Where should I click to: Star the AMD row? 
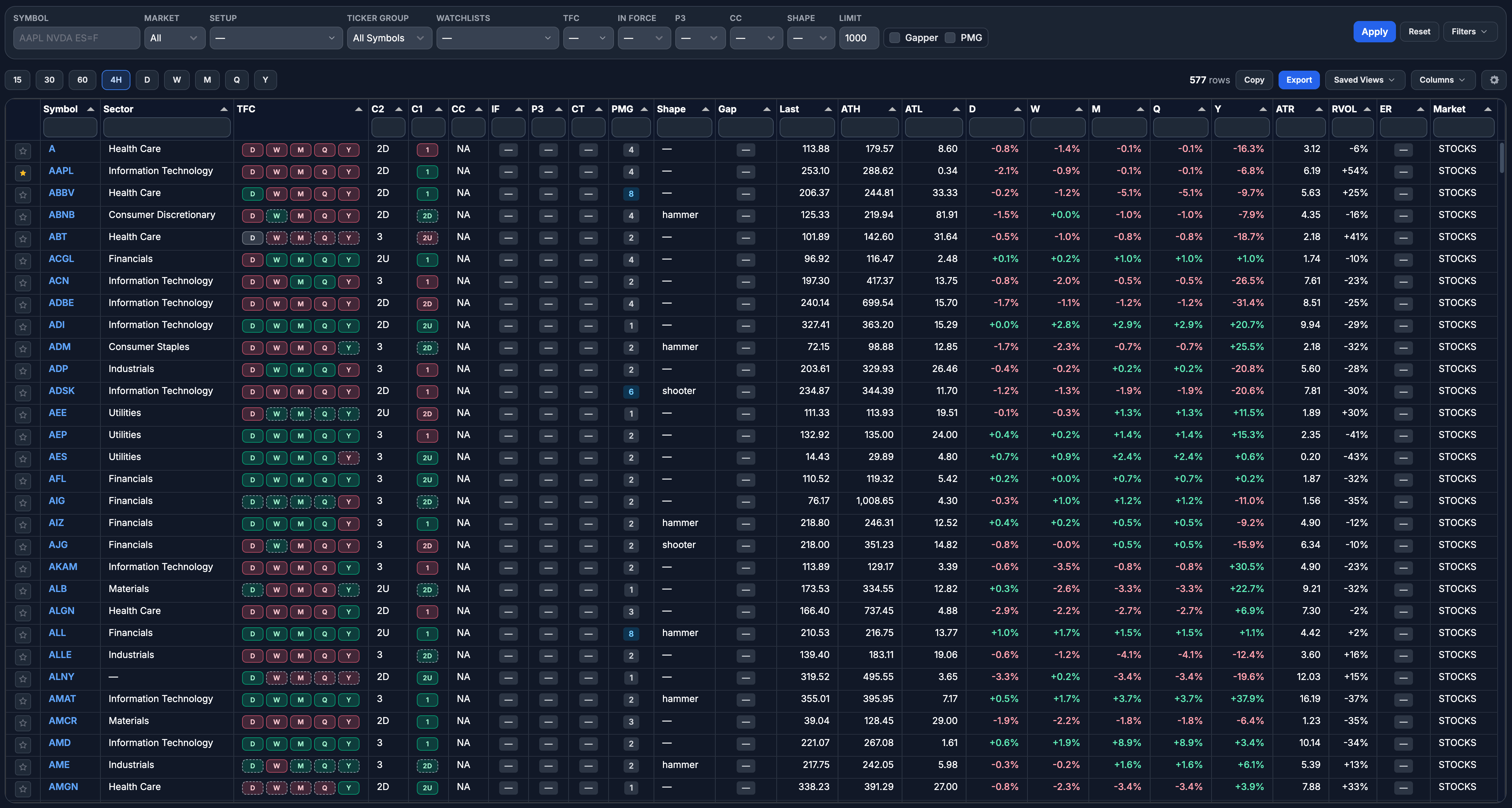(23, 745)
